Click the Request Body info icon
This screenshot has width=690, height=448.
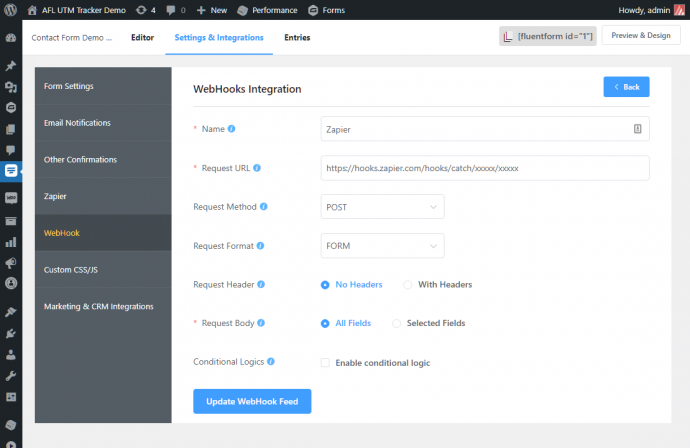pos(261,323)
